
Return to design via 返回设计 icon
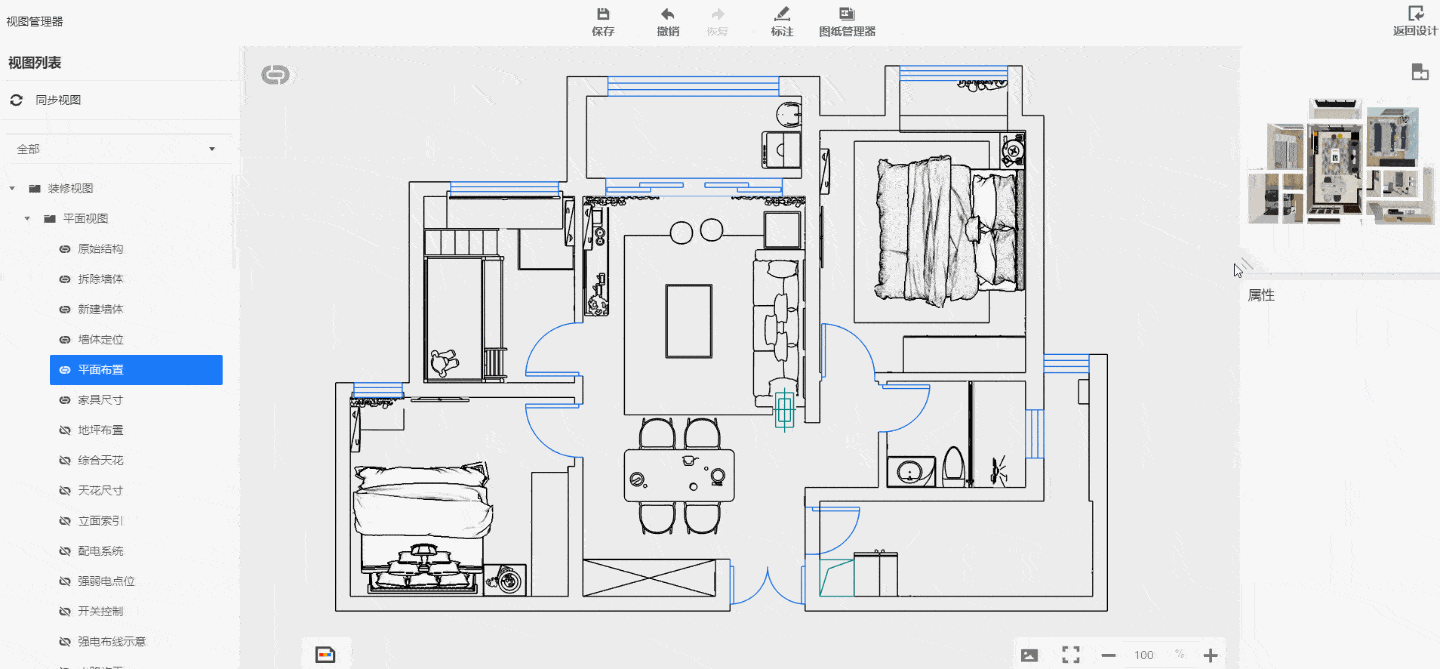(1415, 13)
